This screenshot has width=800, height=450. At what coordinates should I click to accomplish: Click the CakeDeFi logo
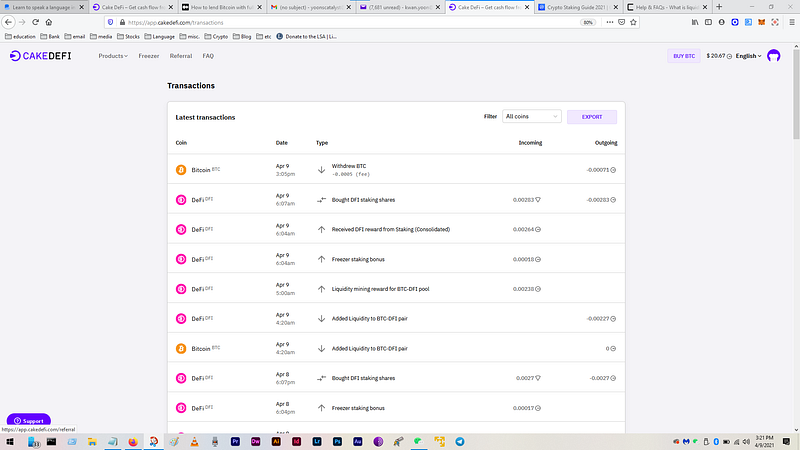pos(40,56)
